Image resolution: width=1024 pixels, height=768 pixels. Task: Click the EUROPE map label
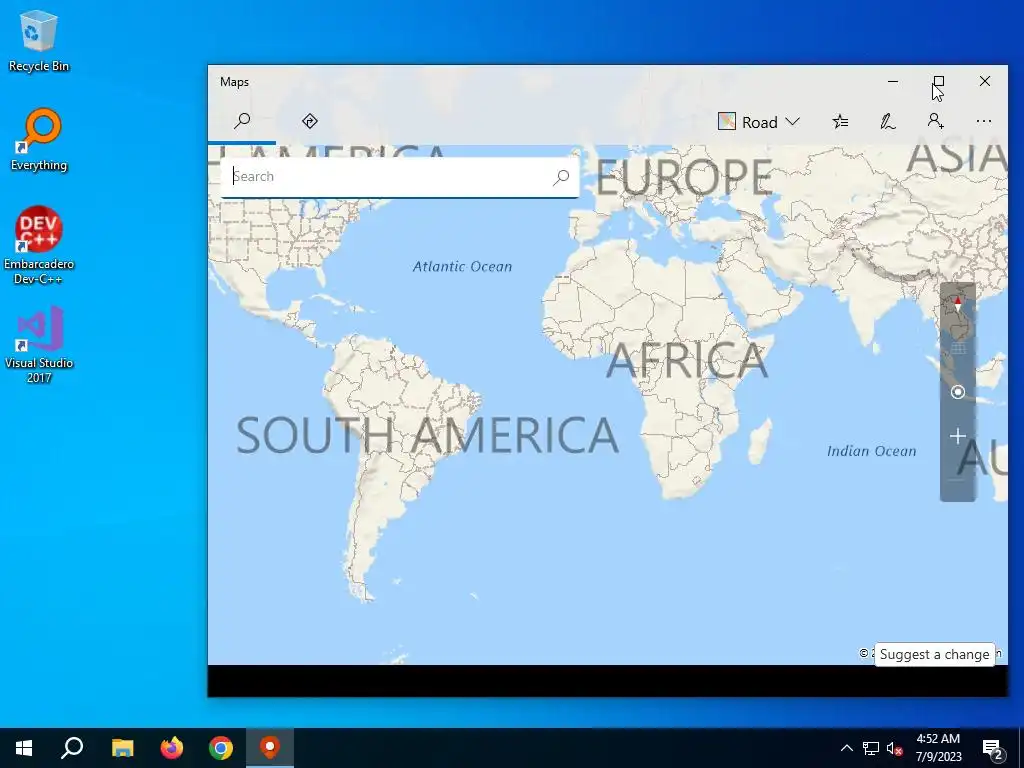(684, 176)
